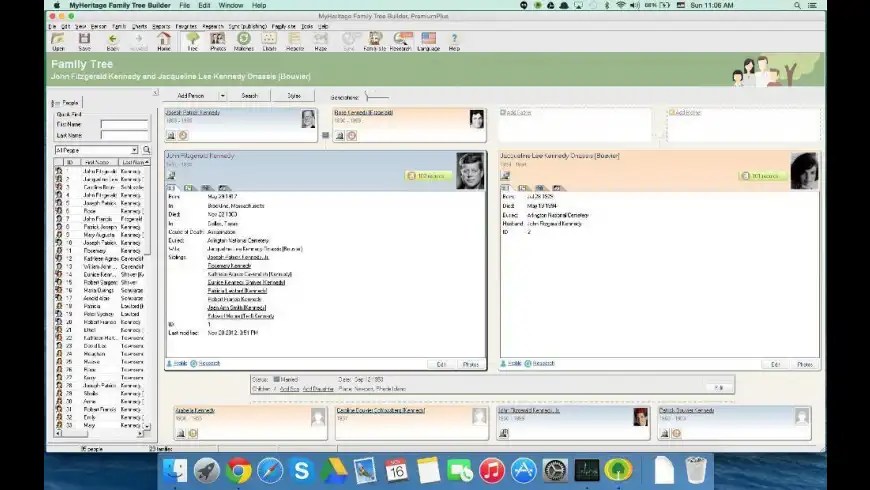Image resolution: width=870 pixels, height=490 pixels.
Task: Click the tree icon on Joseph Patrick Kennedy's card
Action: point(171,135)
